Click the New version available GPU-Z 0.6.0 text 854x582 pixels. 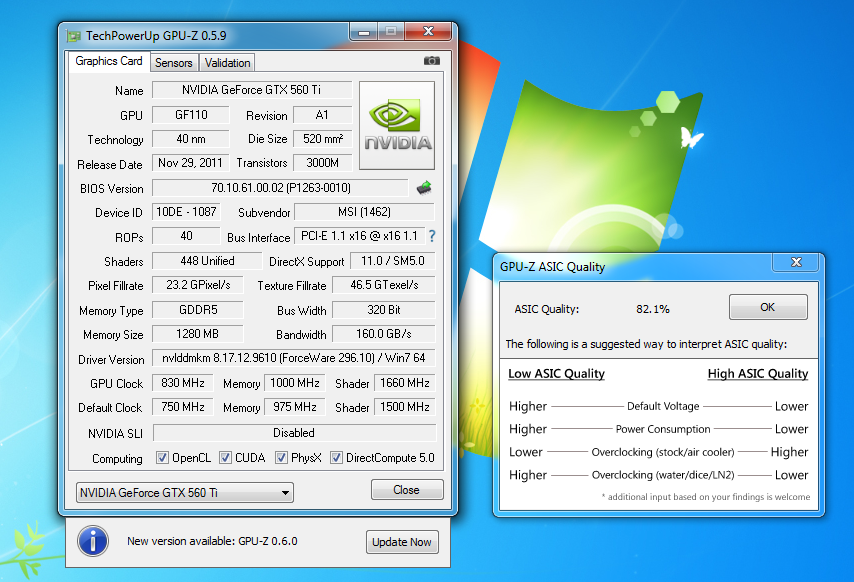point(212,541)
